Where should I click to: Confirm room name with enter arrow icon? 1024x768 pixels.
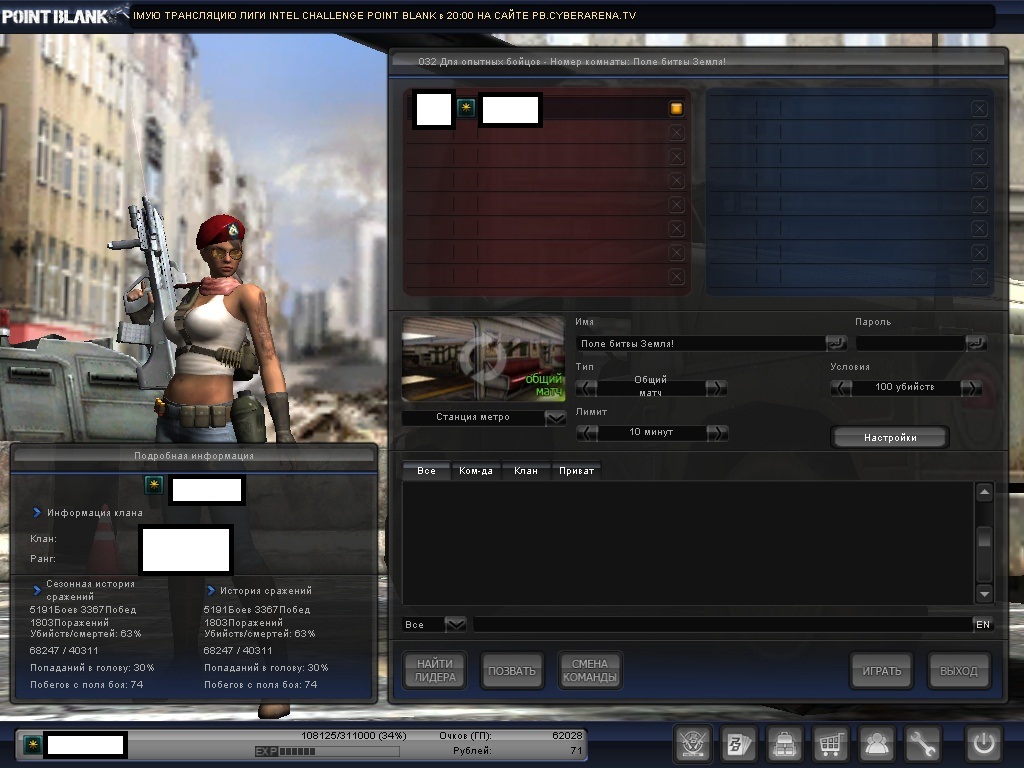pyautogui.click(x=836, y=343)
